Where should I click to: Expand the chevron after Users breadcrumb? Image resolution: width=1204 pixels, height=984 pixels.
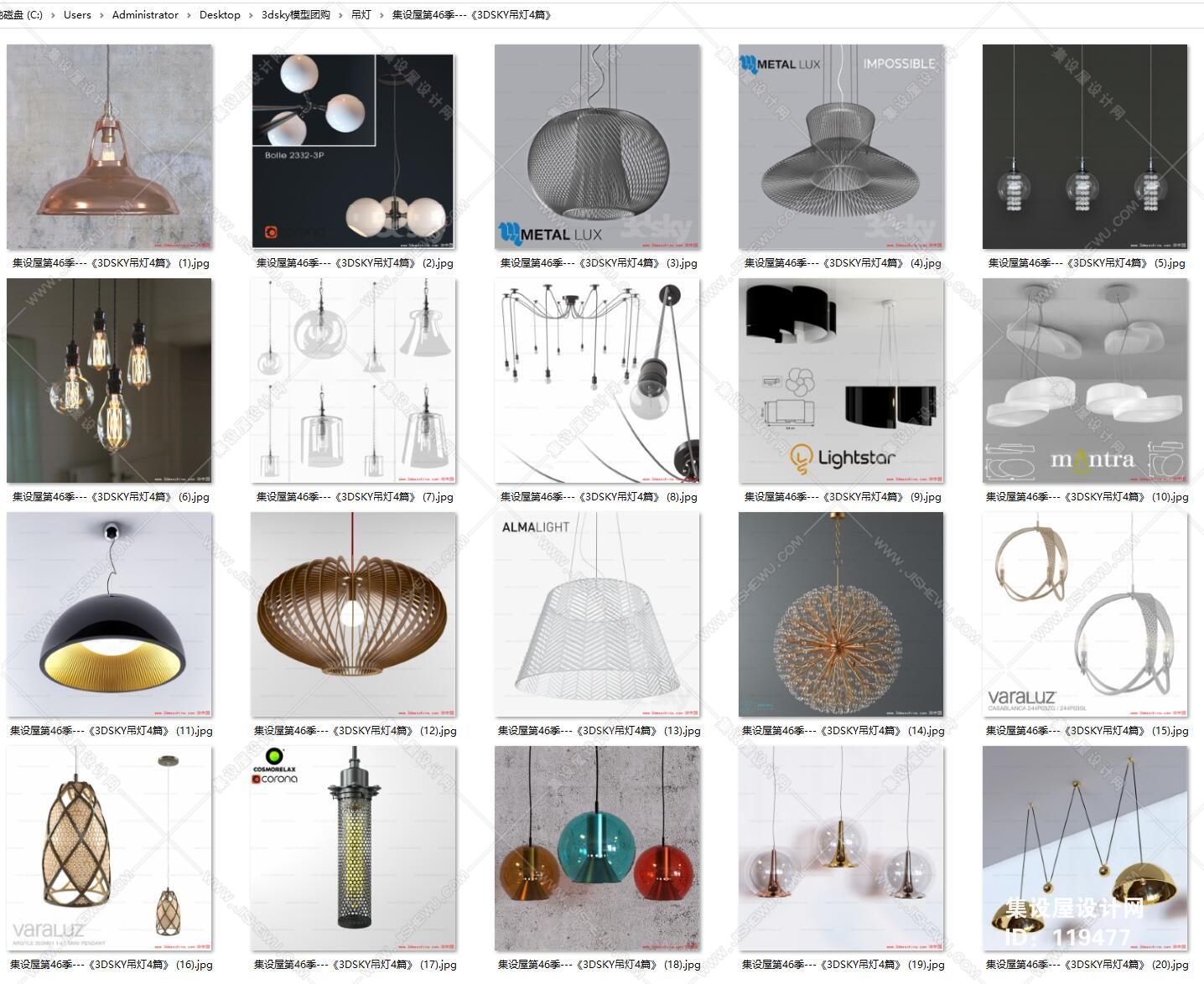point(101,15)
